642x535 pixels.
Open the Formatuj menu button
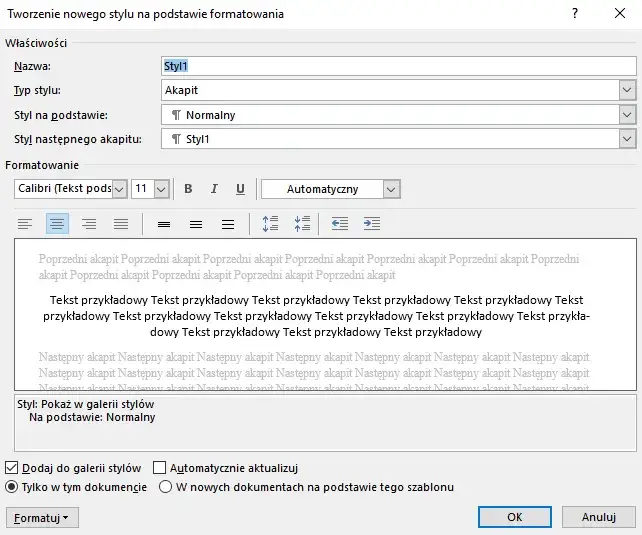(42, 517)
